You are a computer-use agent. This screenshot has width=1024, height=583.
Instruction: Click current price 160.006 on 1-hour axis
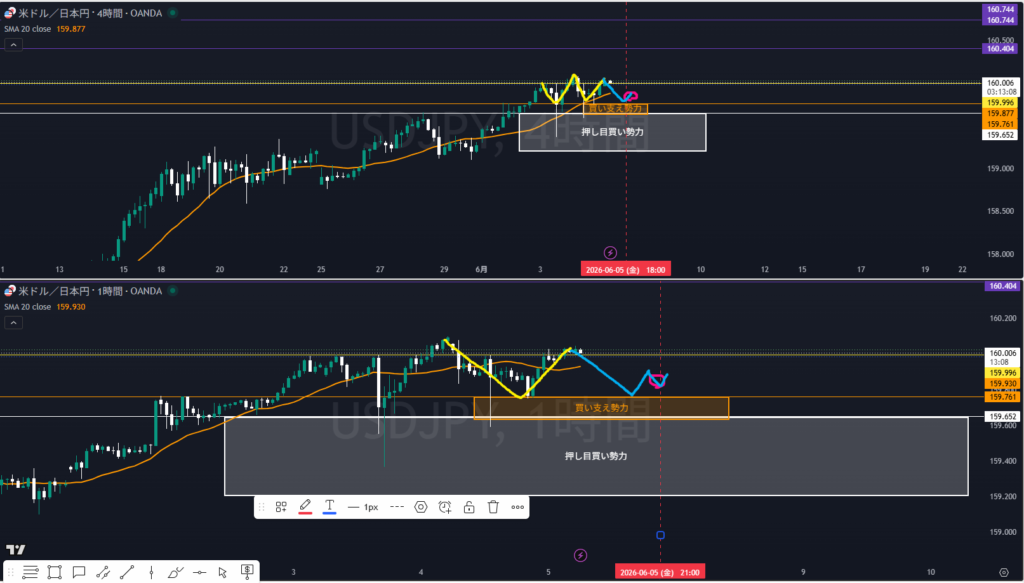point(1000,353)
